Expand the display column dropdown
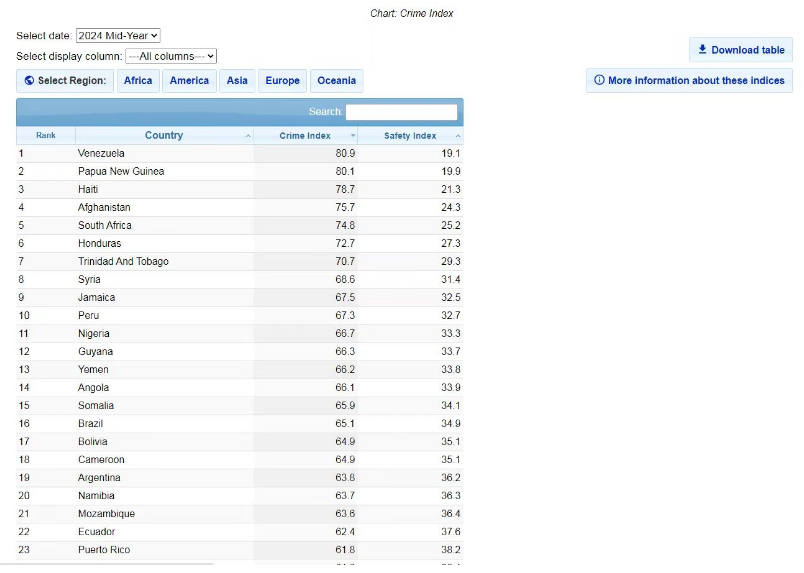 click(x=171, y=57)
